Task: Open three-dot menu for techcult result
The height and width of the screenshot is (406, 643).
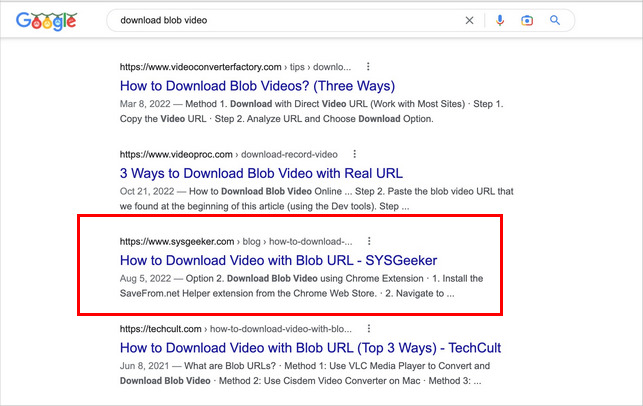Action: 369,328
